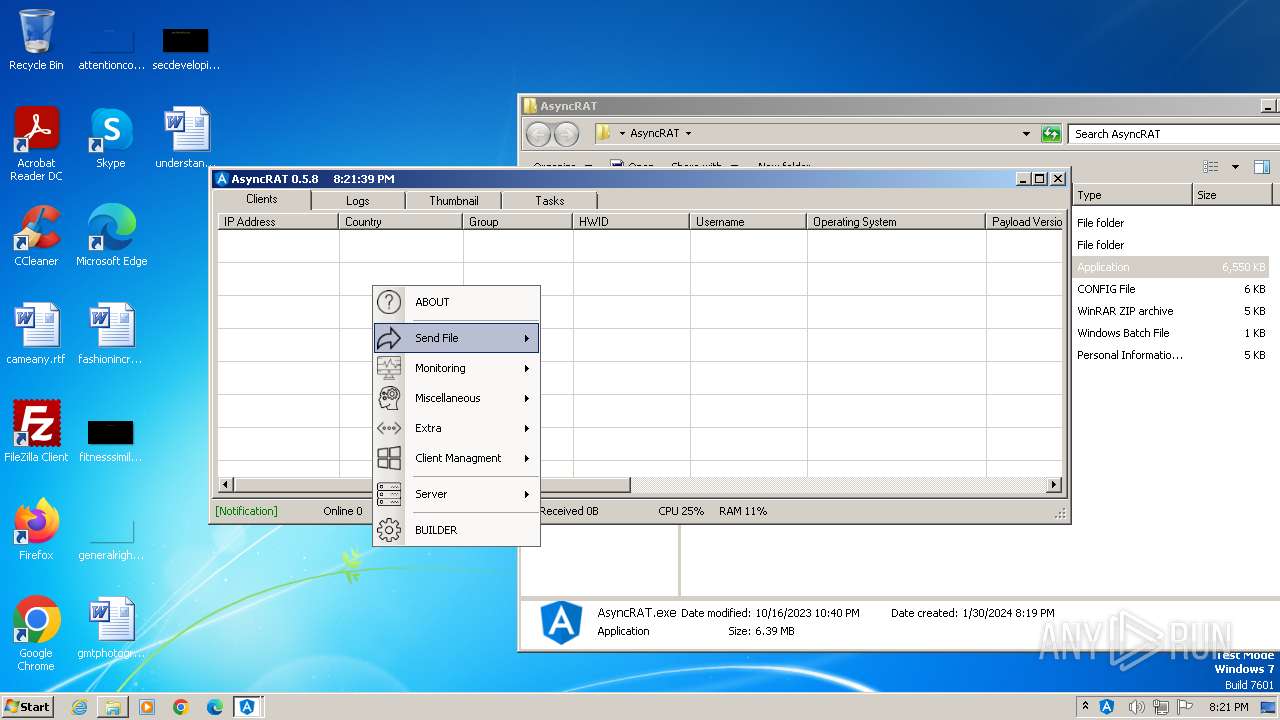Image resolution: width=1280 pixels, height=720 pixels.
Task: Click Internet Explorer taskbar icon
Action: tap(79, 707)
